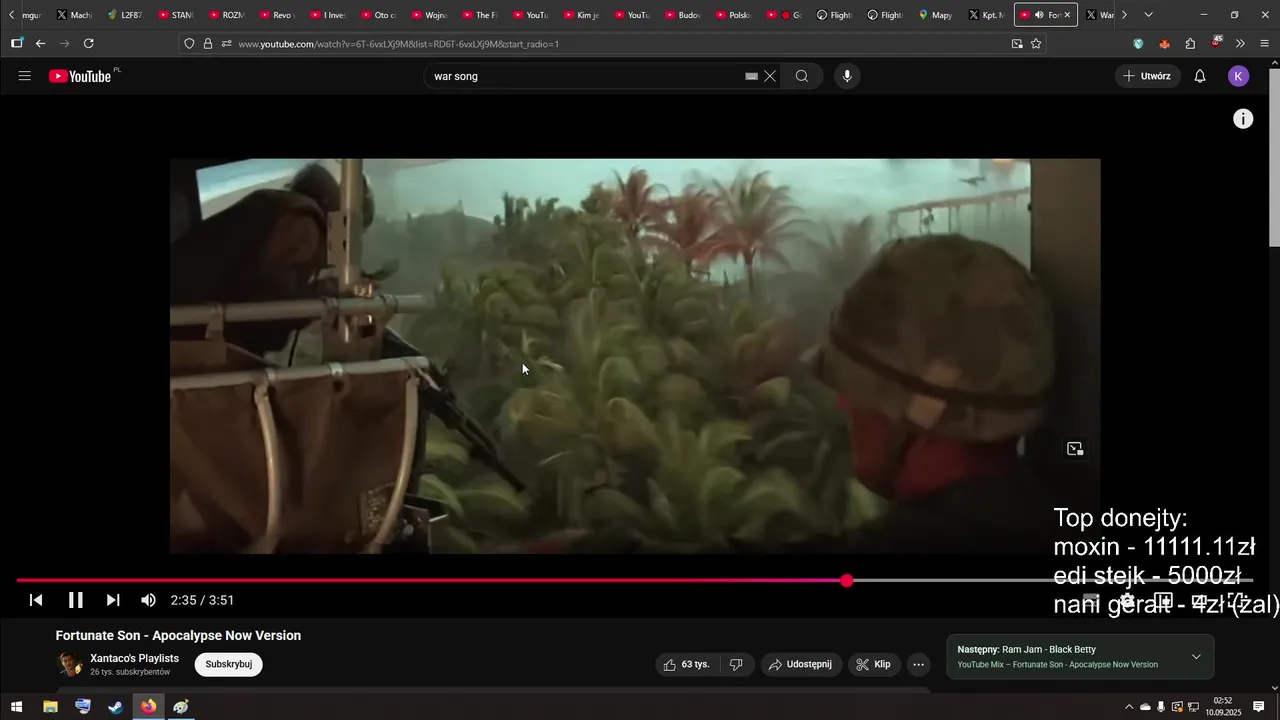The height and width of the screenshot is (720, 1280).
Task: Bookmark this page with the star
Action: [x=1036, y=44]
